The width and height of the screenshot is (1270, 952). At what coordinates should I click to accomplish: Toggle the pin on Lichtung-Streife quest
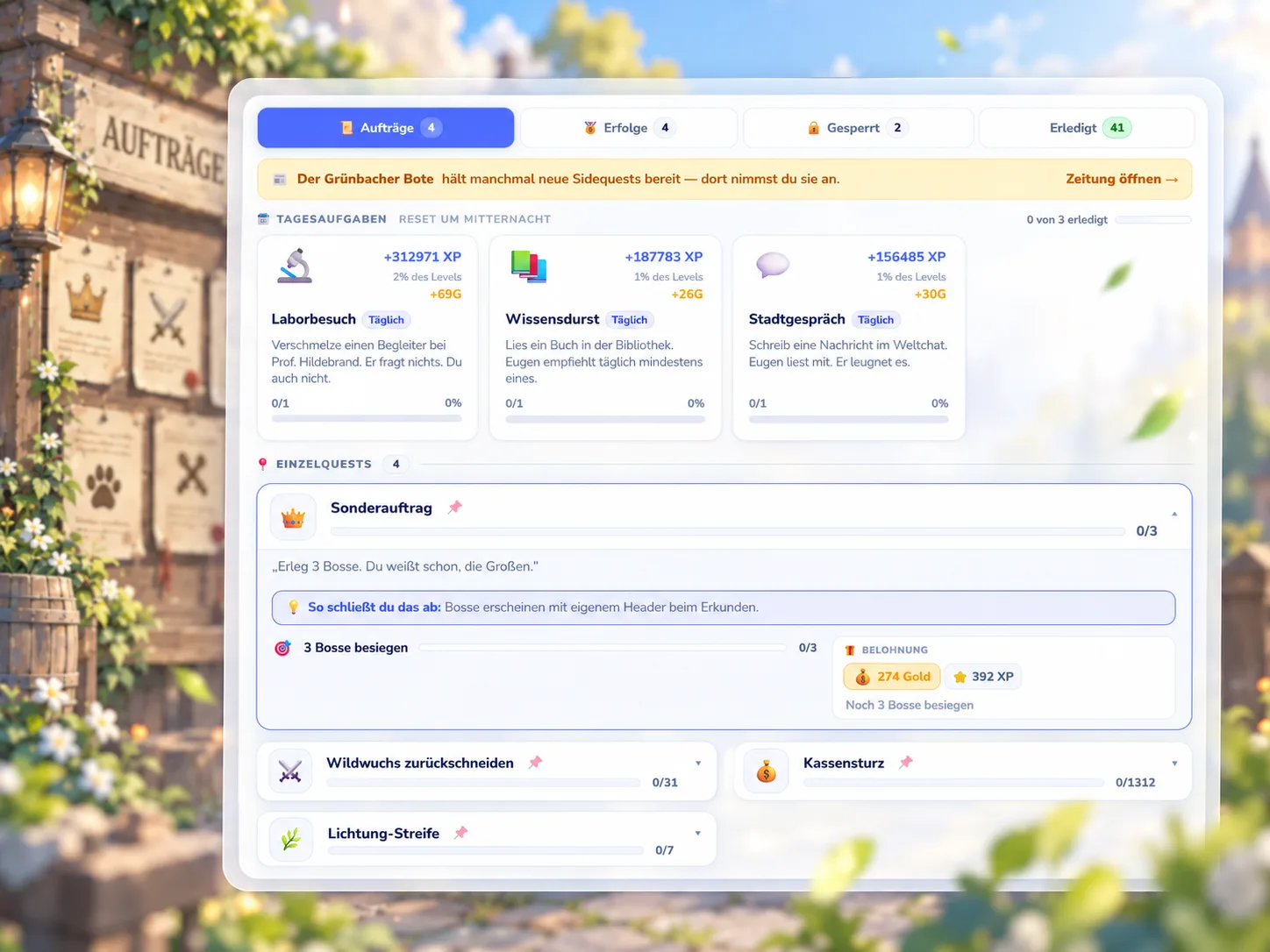tap(460, 833)
